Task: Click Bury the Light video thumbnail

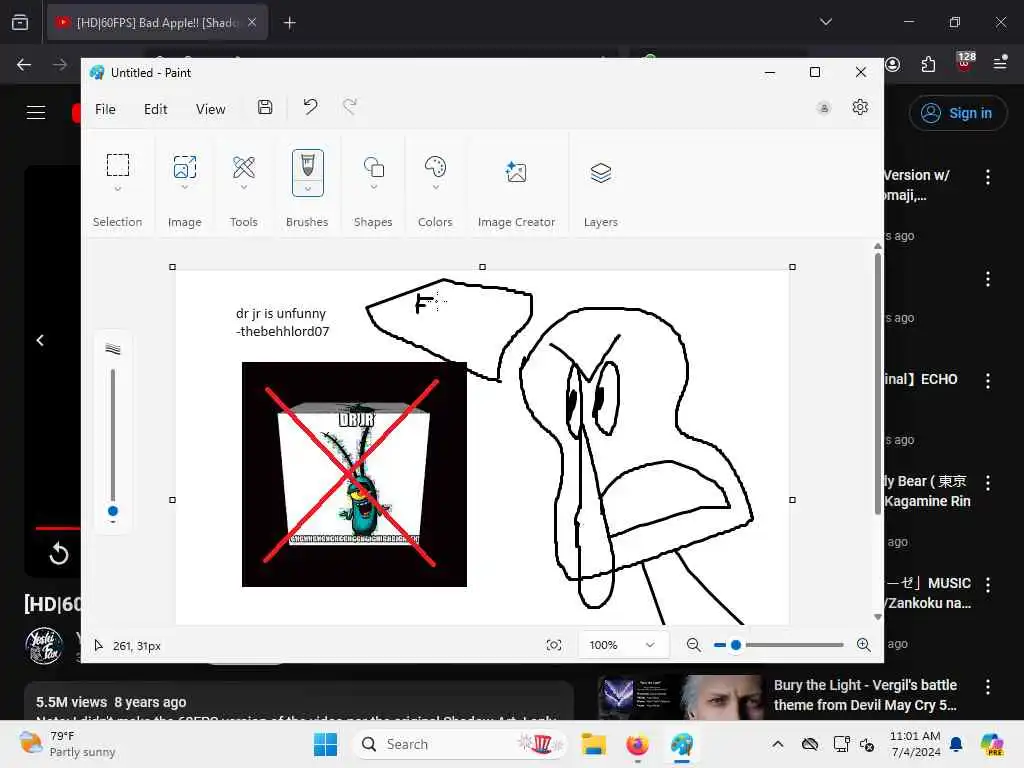Action: point(680,697)
